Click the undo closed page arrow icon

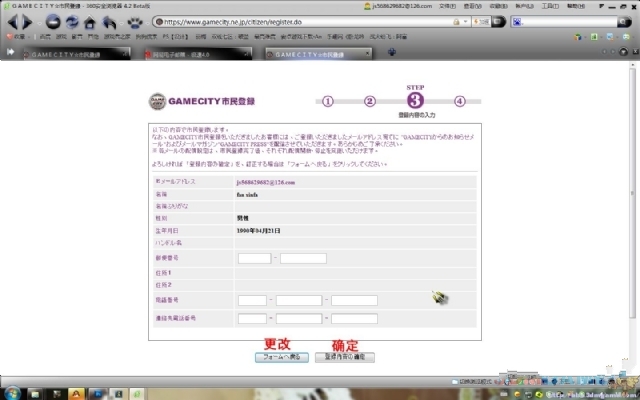(x=109, y=22)
